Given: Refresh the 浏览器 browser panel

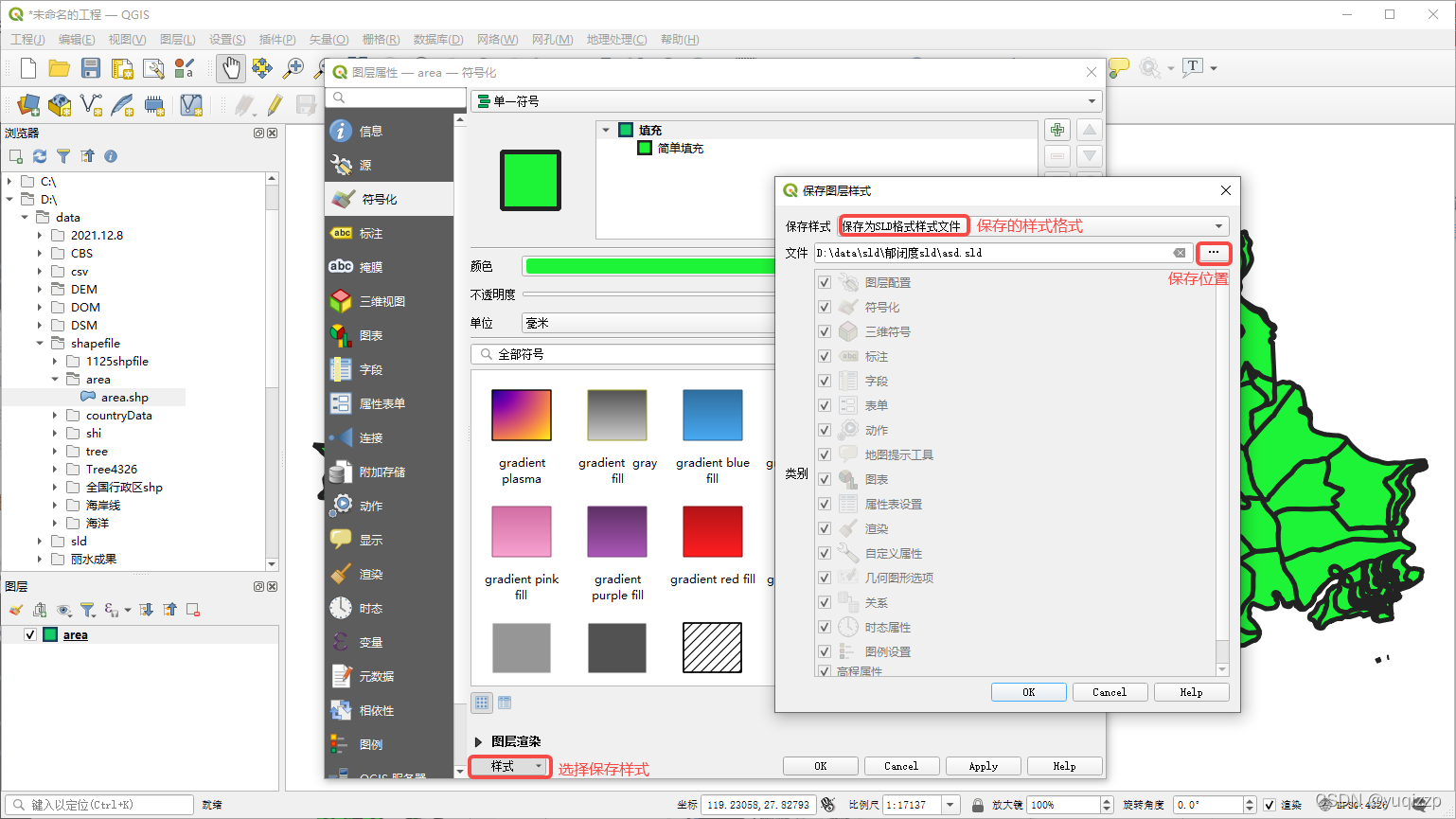Looking at the screenshot, I should pyautogui.click(x=39, y=156).
